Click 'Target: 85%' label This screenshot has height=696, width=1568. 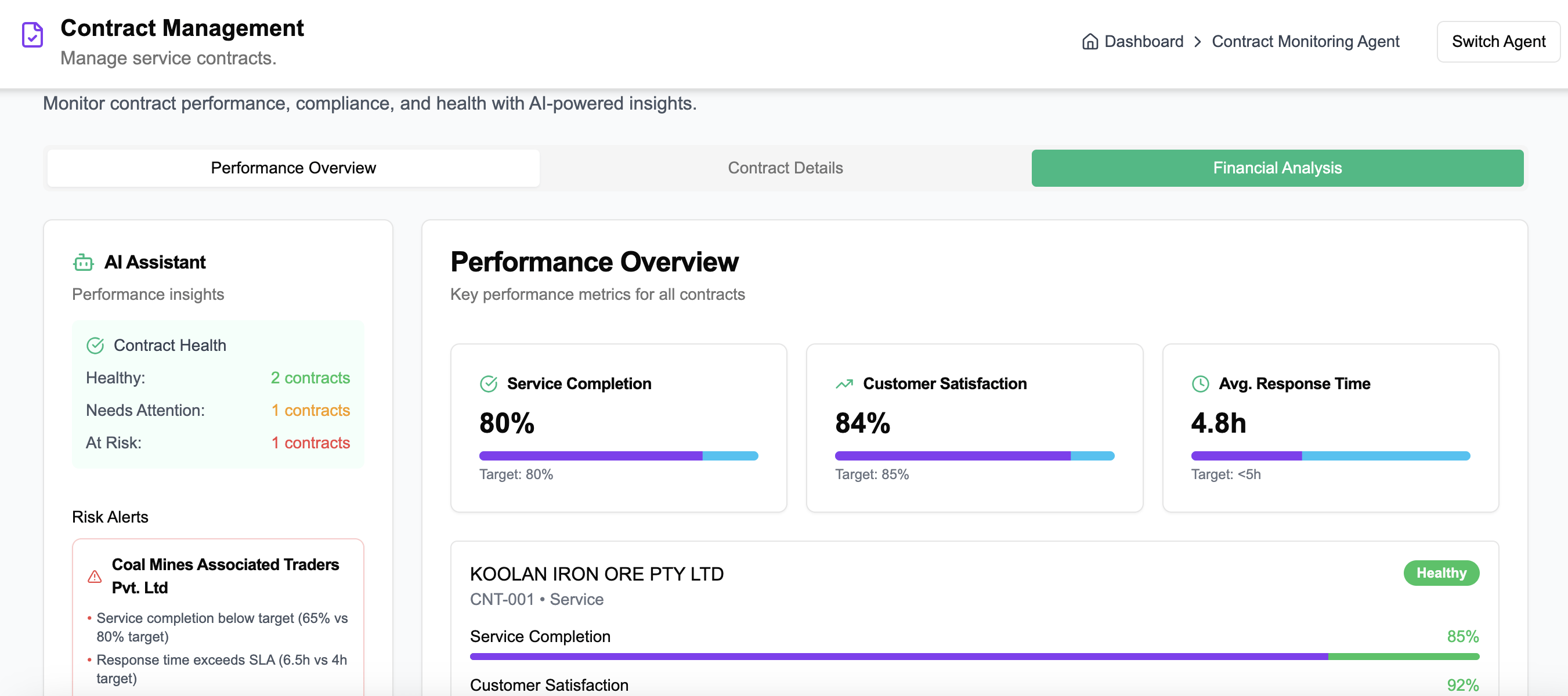pyautogui.click(x=872, y=474)
